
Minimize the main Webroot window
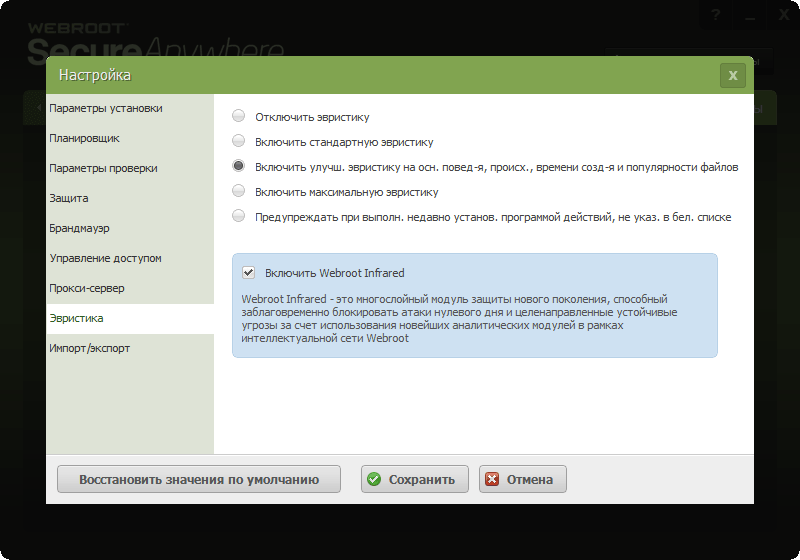[749, 15]
